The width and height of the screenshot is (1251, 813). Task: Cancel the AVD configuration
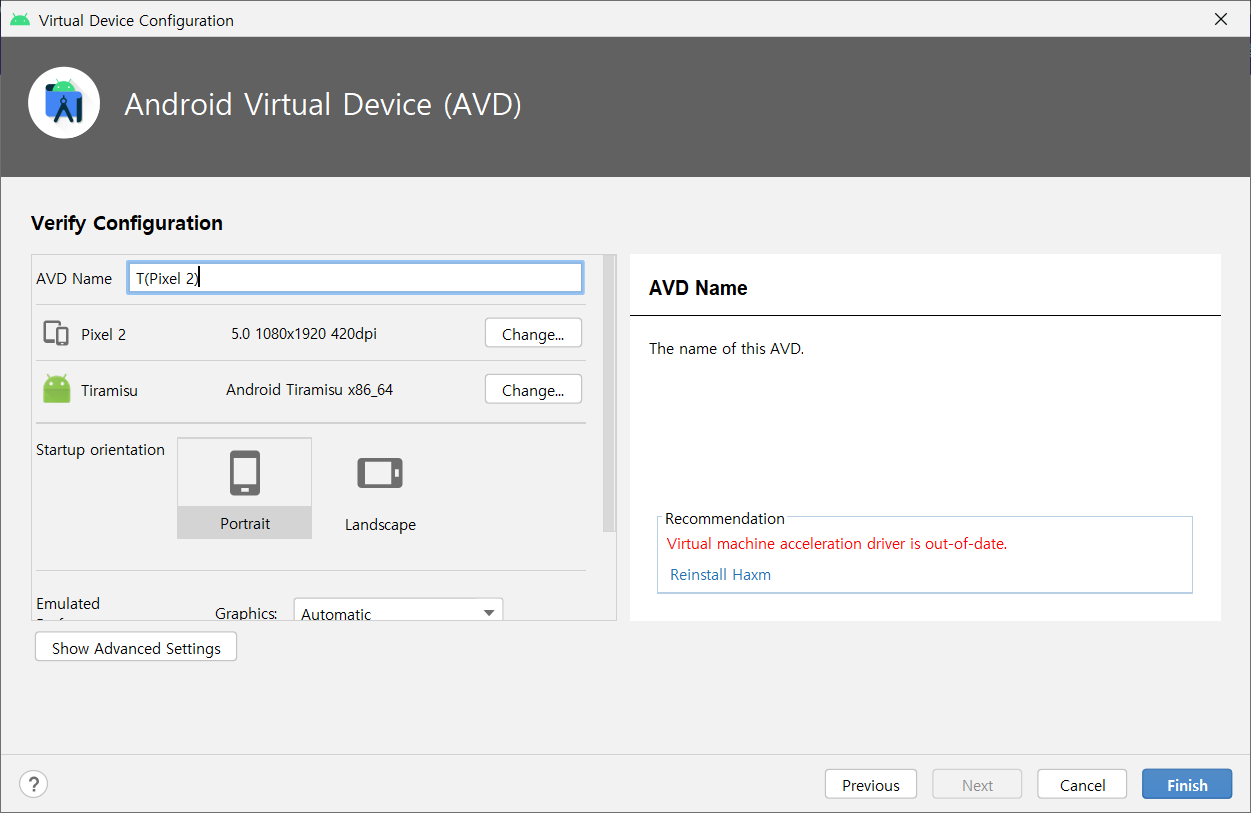click(x=1083, y=785)
